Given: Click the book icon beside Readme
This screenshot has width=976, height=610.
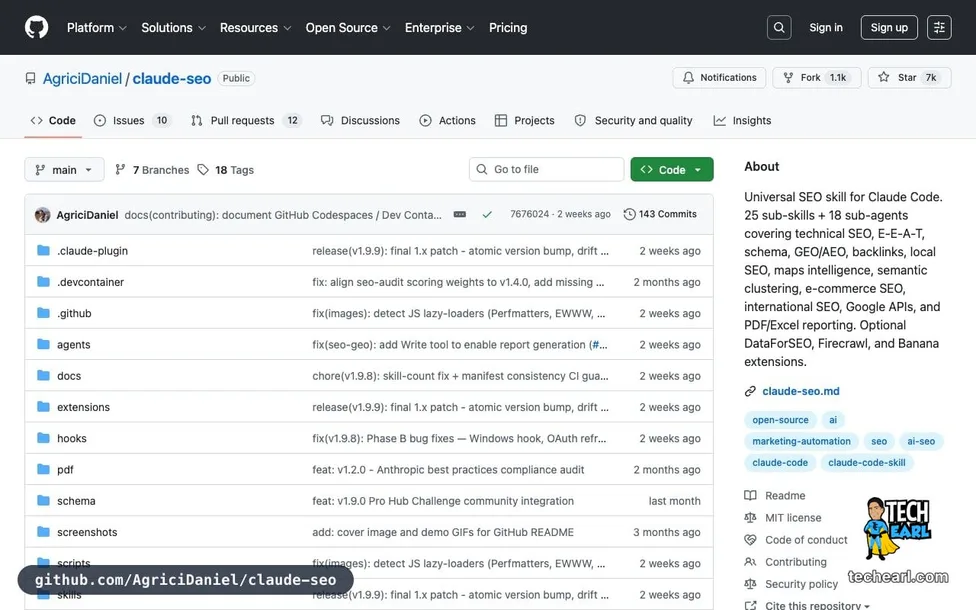Looking at the screenshot, I should coord(750,495).
